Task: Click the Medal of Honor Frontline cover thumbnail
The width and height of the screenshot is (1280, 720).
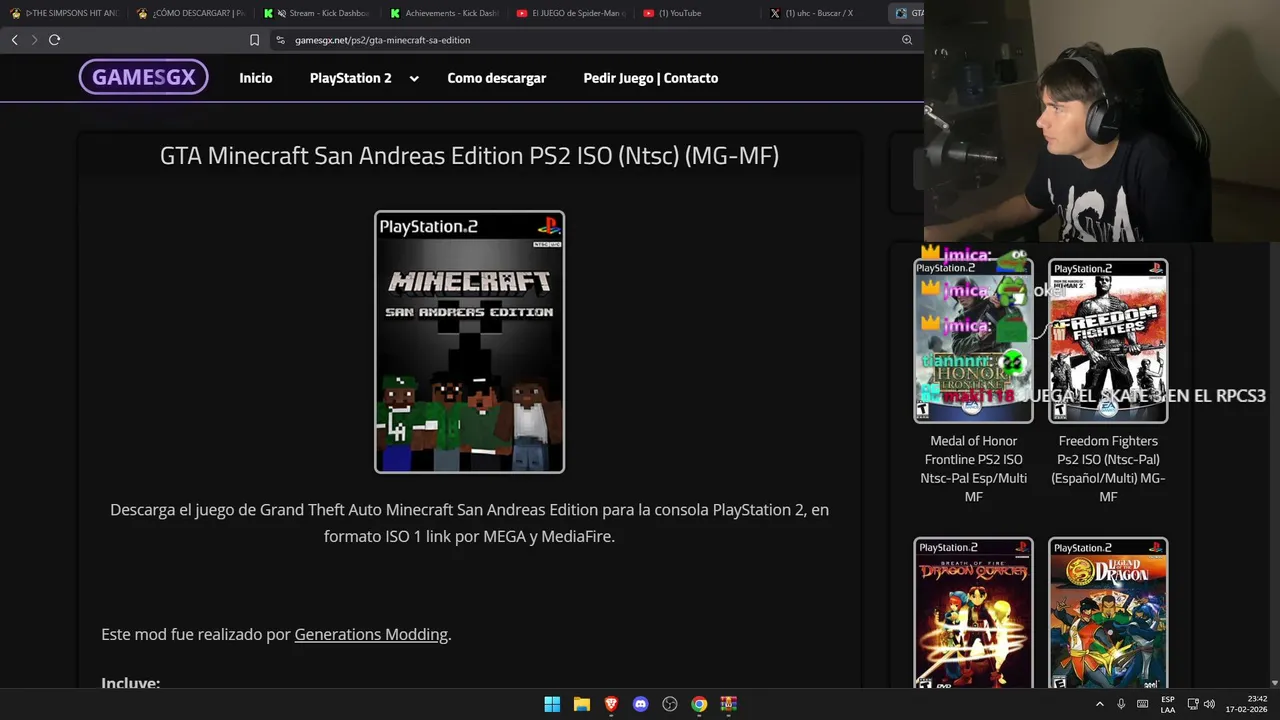Action: (x=973, y=341)
